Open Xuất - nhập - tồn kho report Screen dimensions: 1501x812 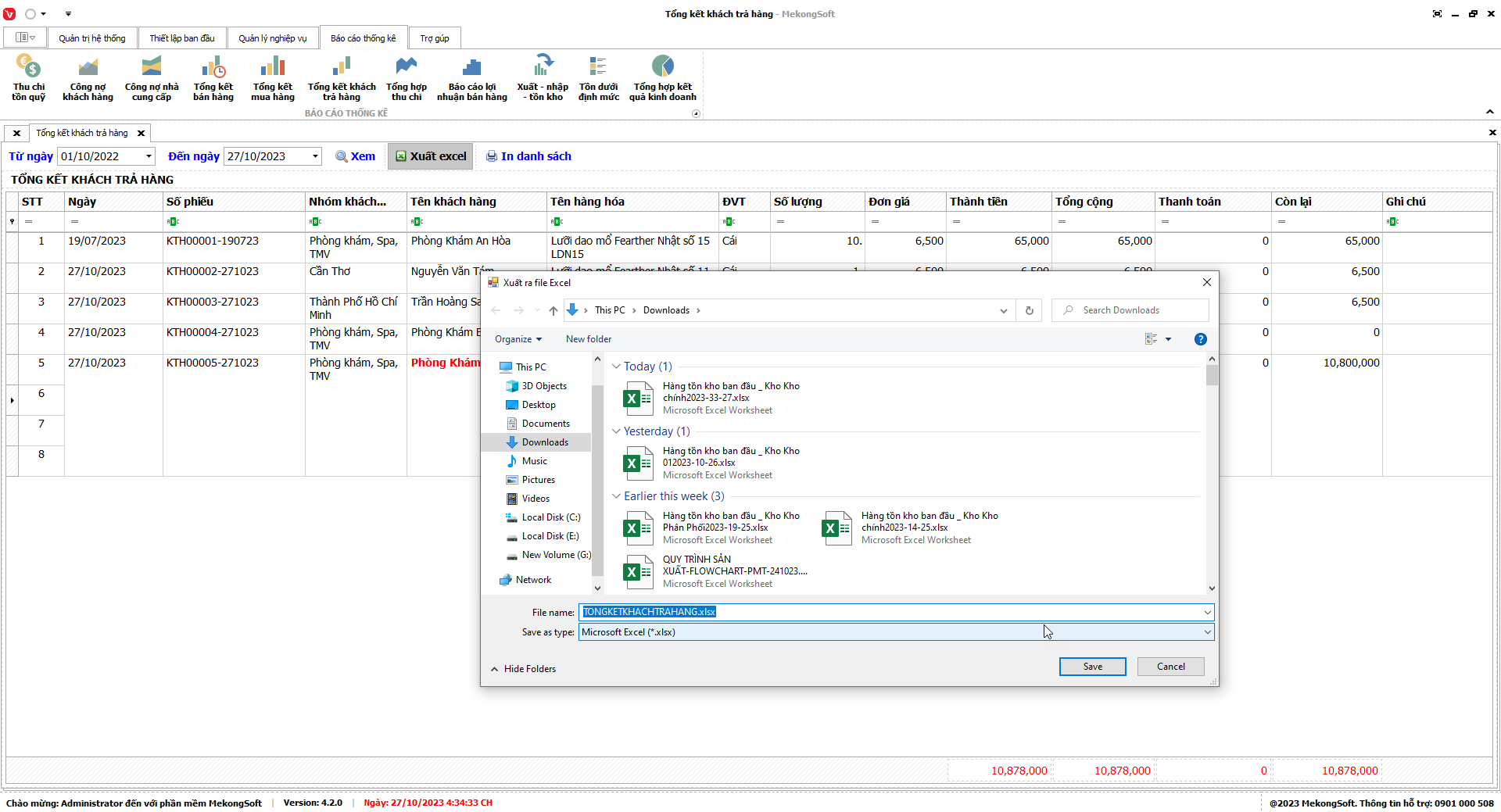(x=543, y=77)
